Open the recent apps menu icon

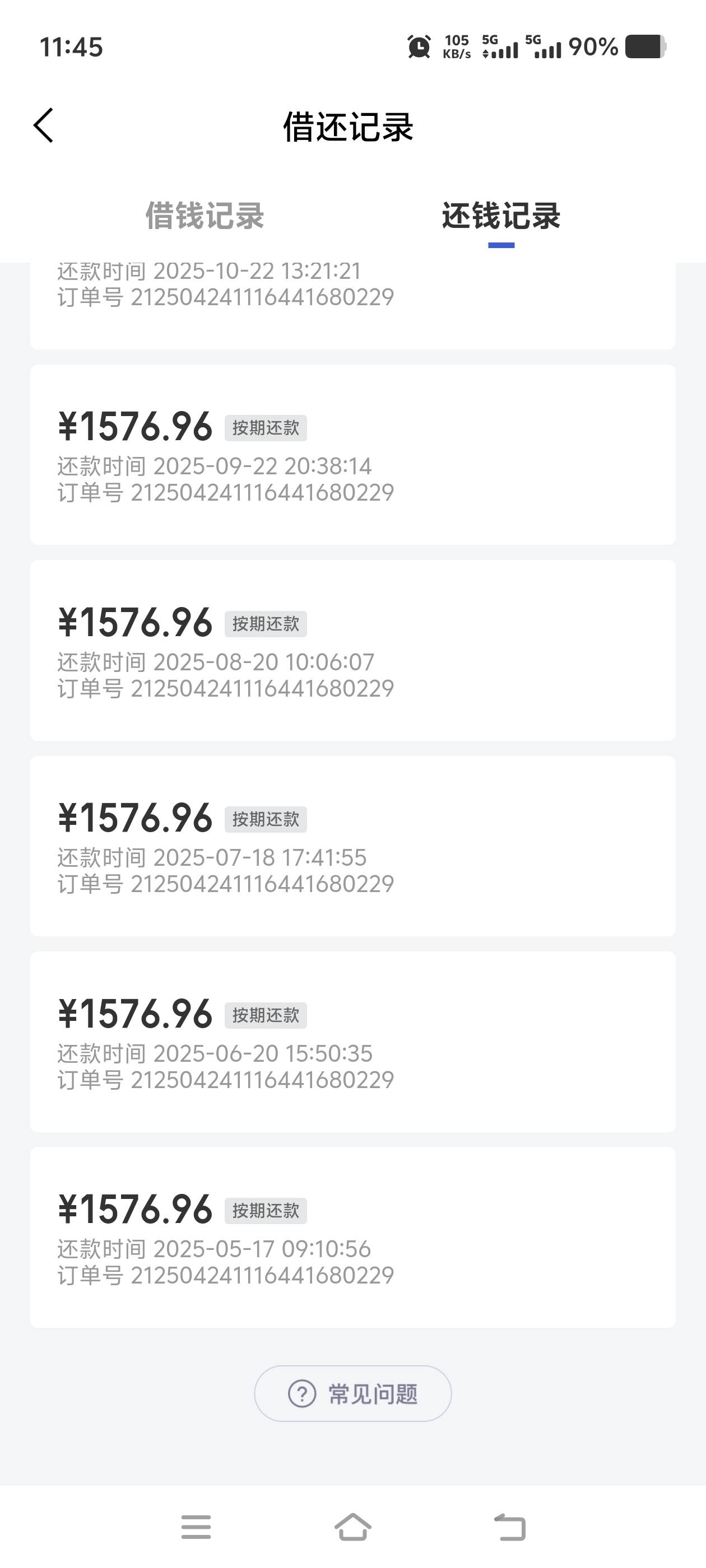pos(196,1527)
